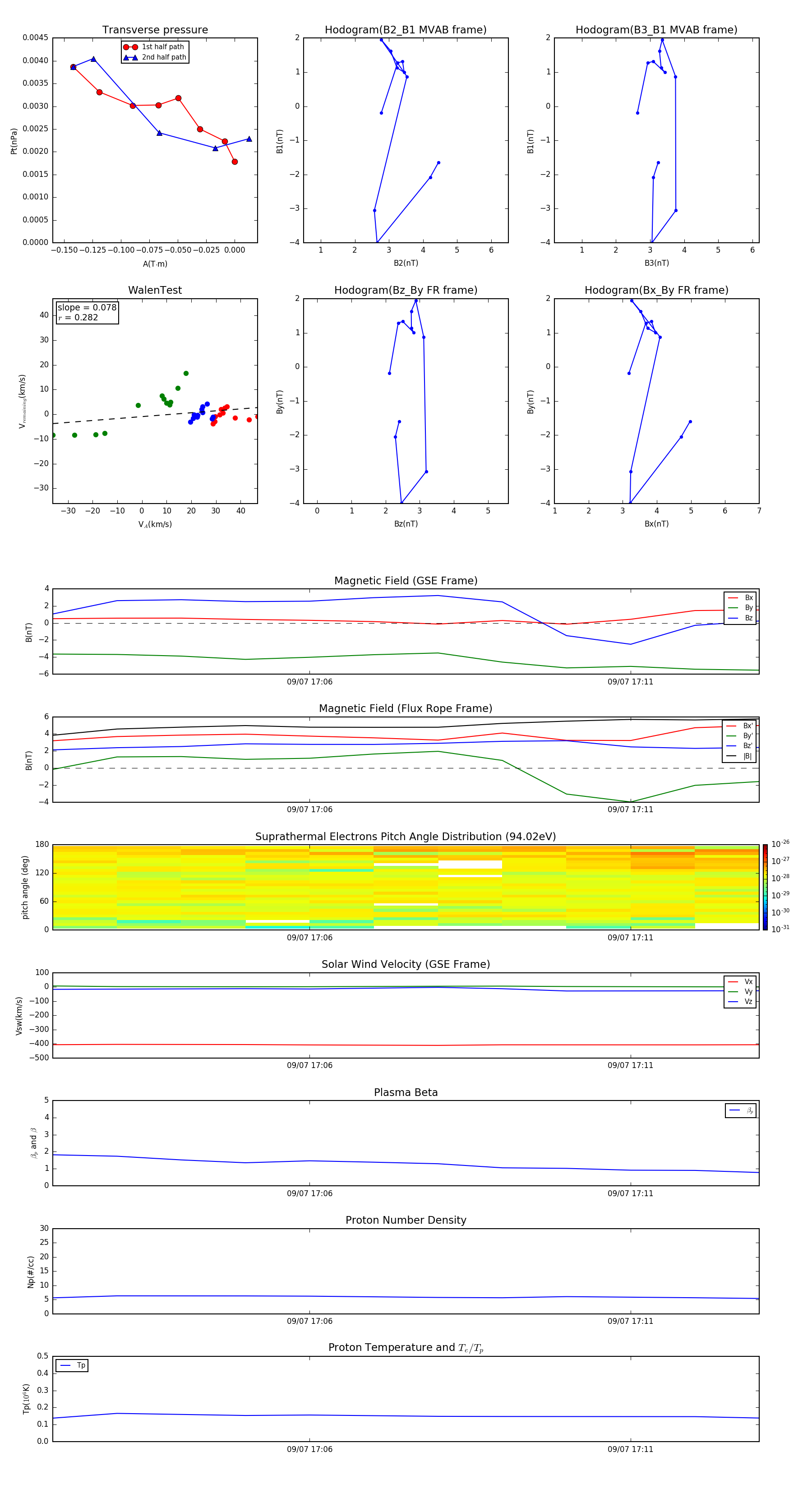The width and height of the screenshot is (812, 1489).
Task: Click the lowest red circle in Transverse pressure plot
Action: click(x=235, y=162)
